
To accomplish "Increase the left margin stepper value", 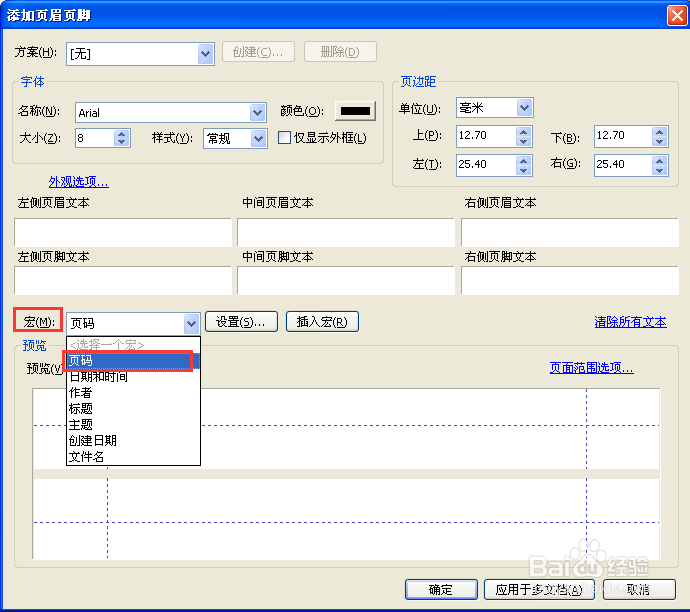I will [523, 161].
